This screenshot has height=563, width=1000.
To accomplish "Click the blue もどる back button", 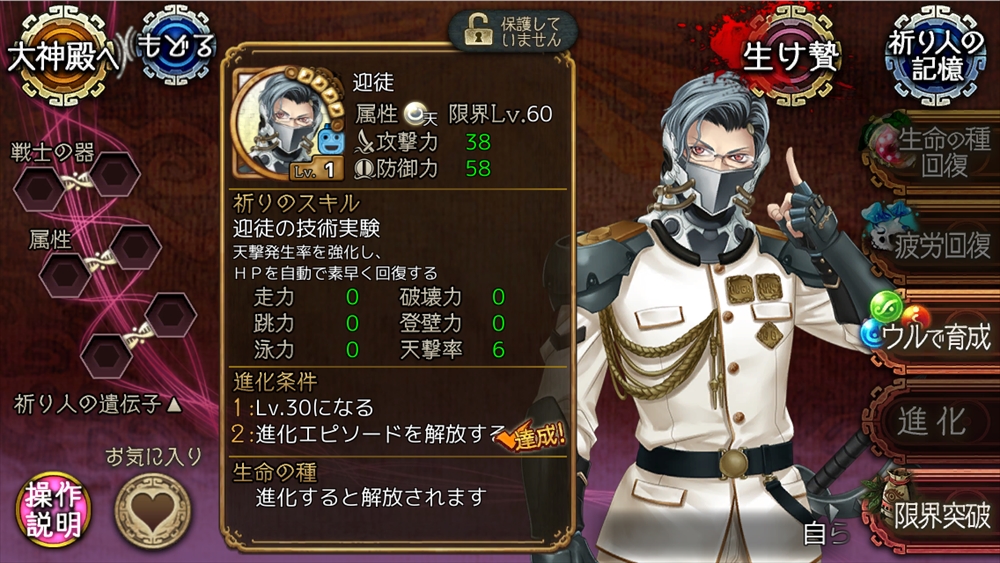I will [176, 46].
